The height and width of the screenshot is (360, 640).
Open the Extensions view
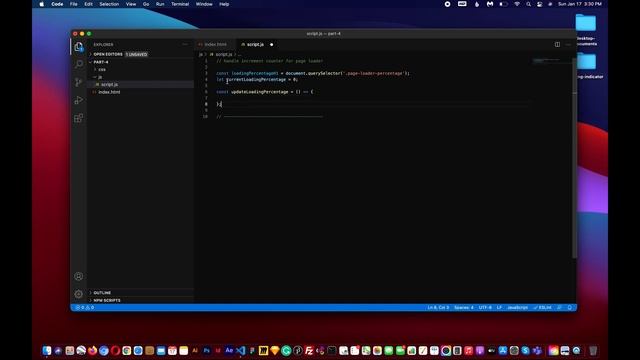pyautogui.click(x=79, y=118)
